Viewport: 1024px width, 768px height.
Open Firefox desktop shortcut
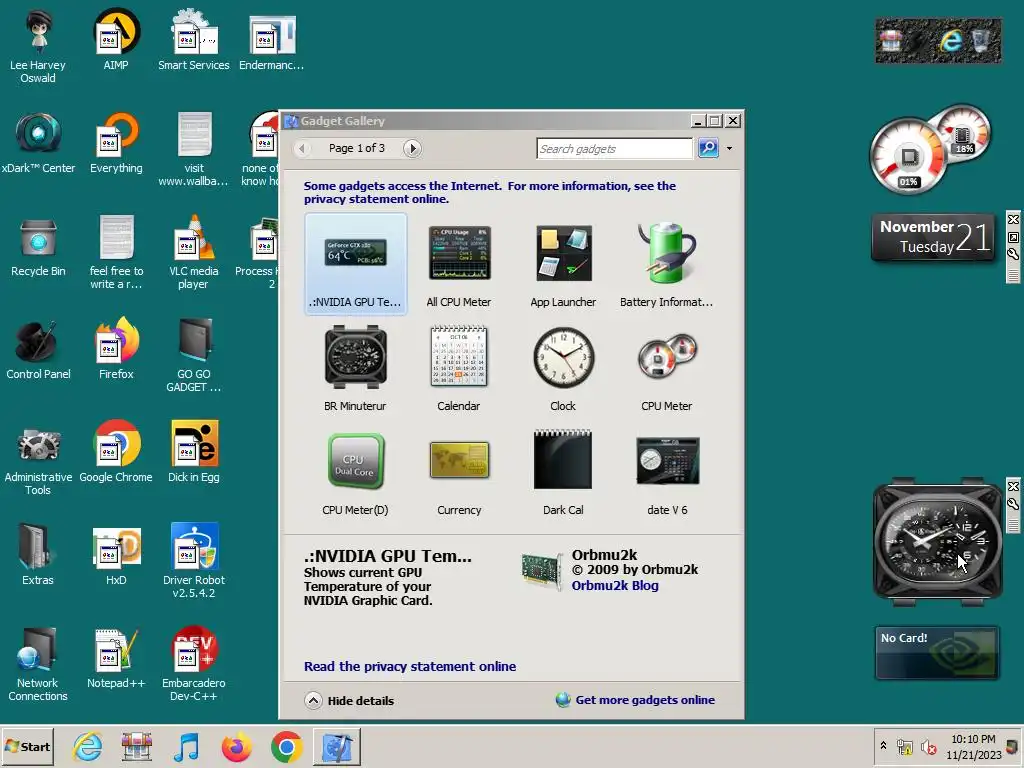[x=116, y=349]
